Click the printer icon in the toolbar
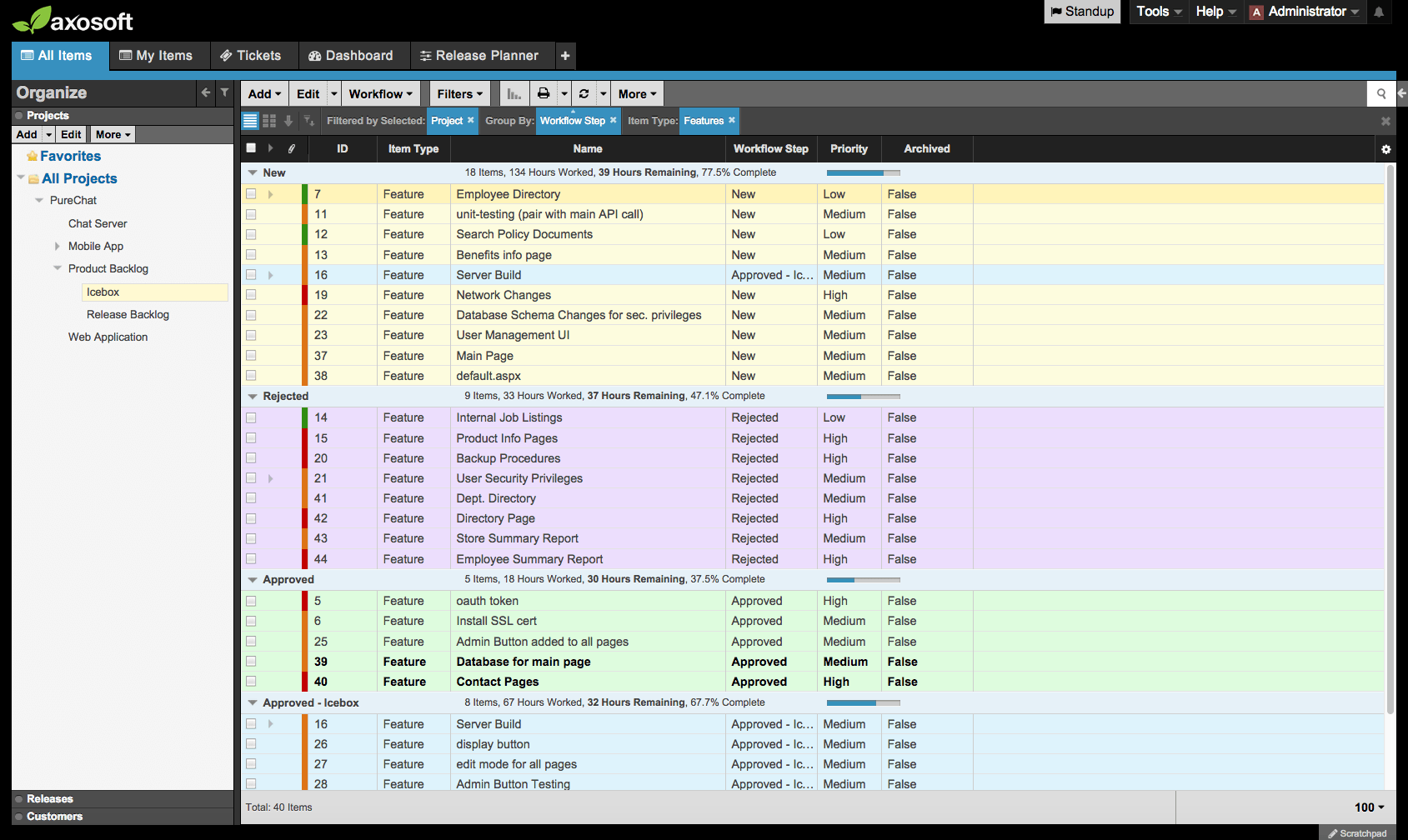This screenshot has height=840, width=1408. [x=544, y=94]
